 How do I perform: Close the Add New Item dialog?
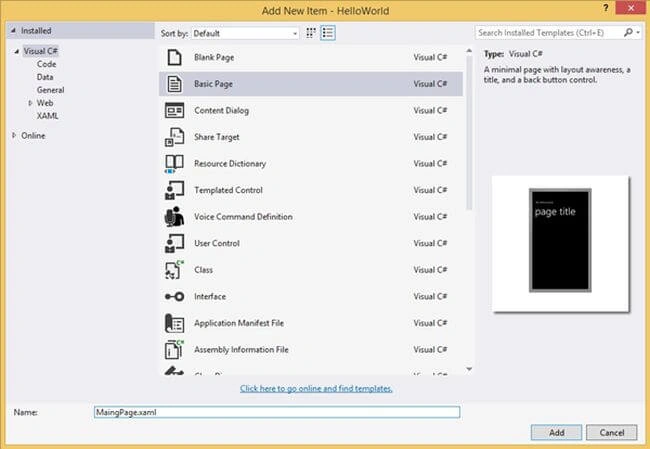coord(630,8)
